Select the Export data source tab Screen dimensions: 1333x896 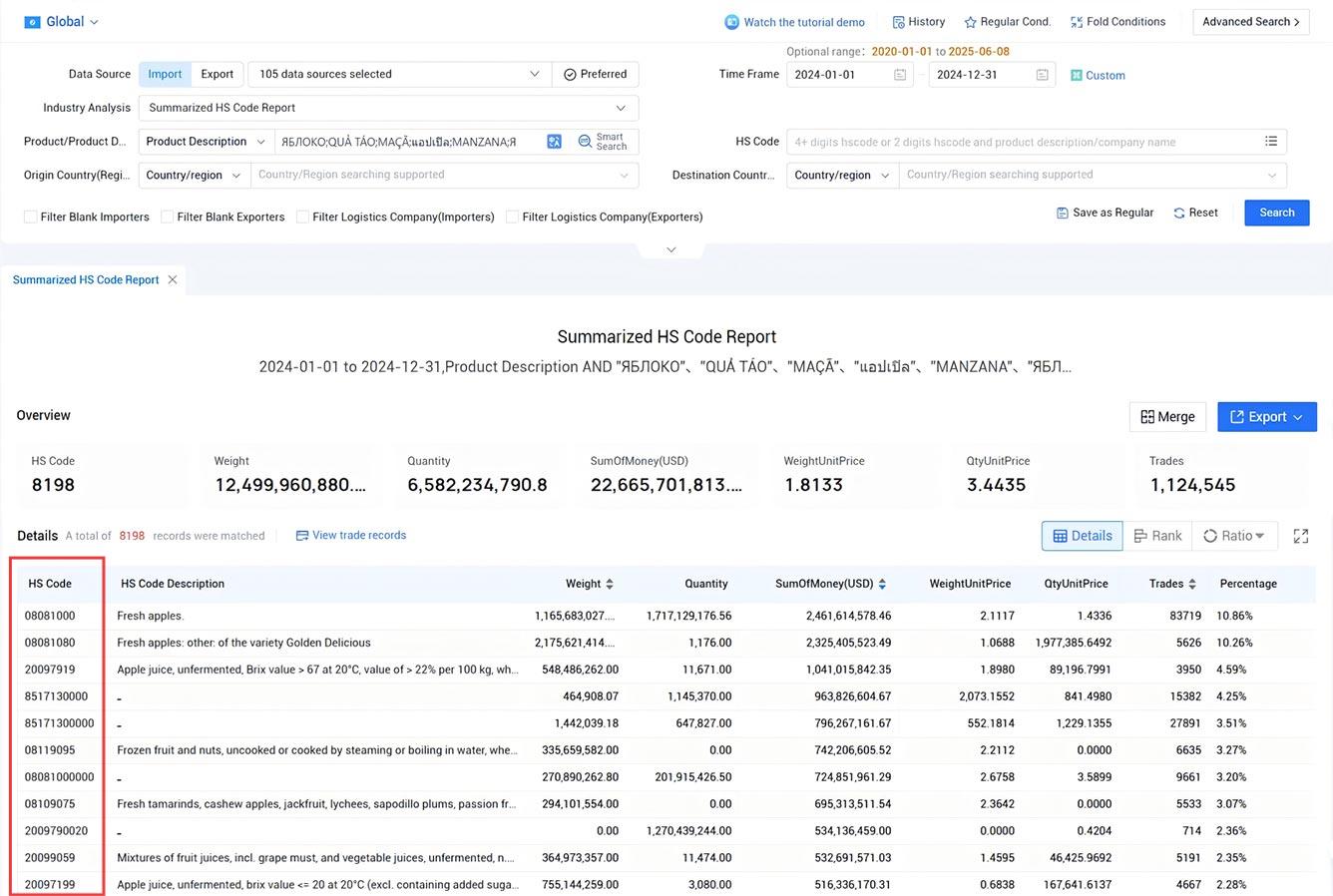[x=217, y=74]
